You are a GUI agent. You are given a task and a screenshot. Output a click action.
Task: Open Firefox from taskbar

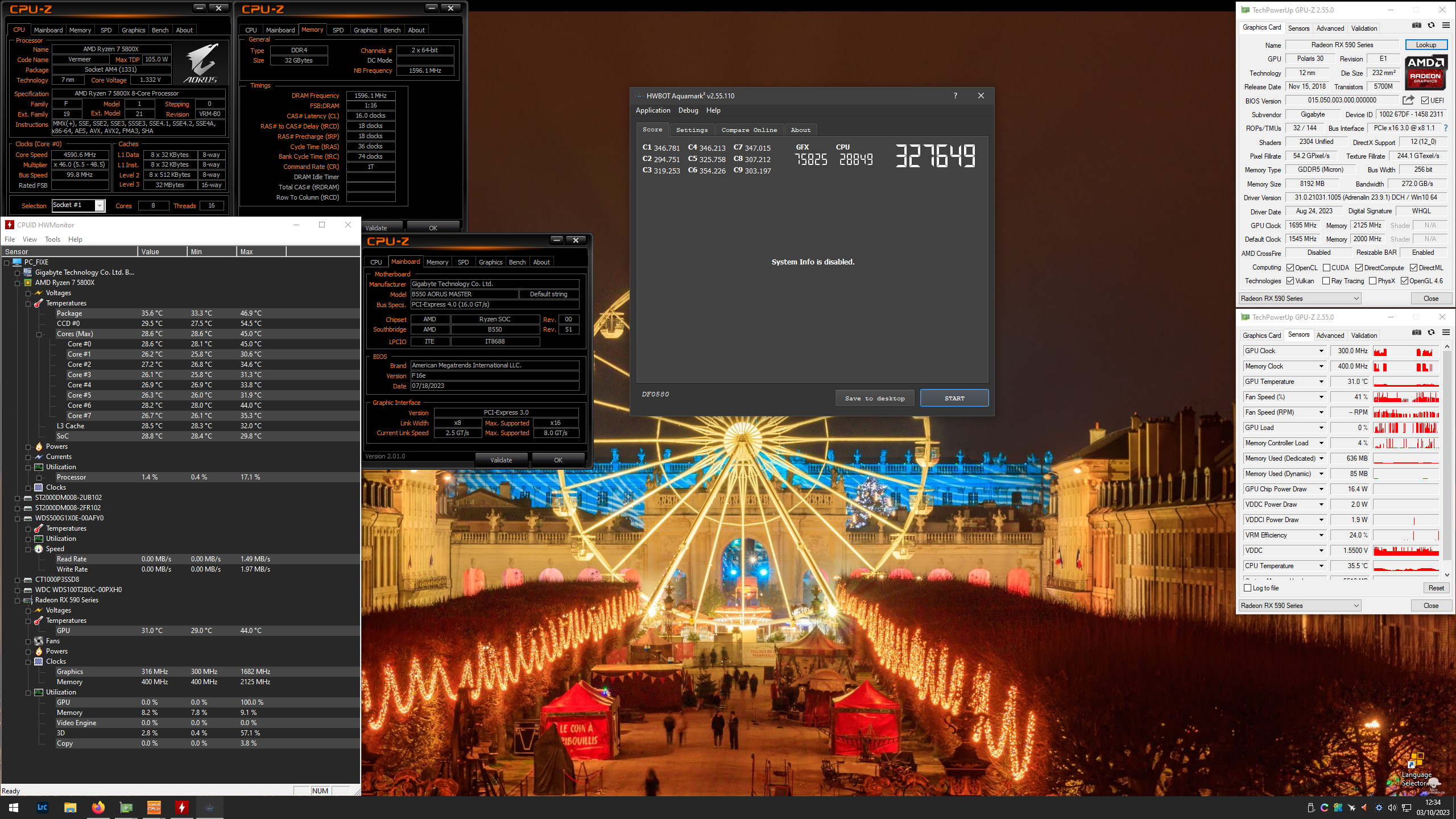click(x=98, y=807)
